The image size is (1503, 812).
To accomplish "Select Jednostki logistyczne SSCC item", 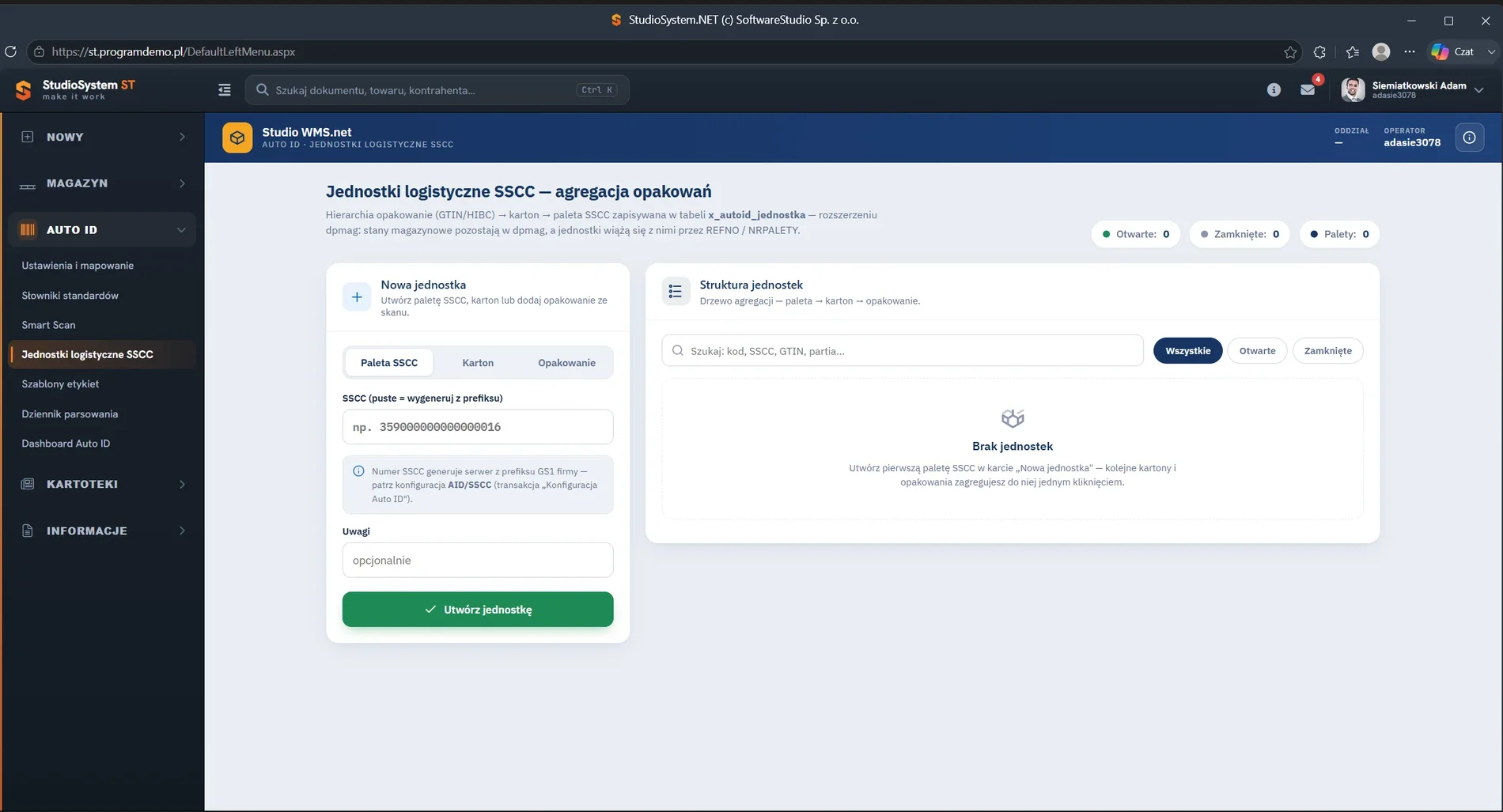I will (x=102, y=354).
